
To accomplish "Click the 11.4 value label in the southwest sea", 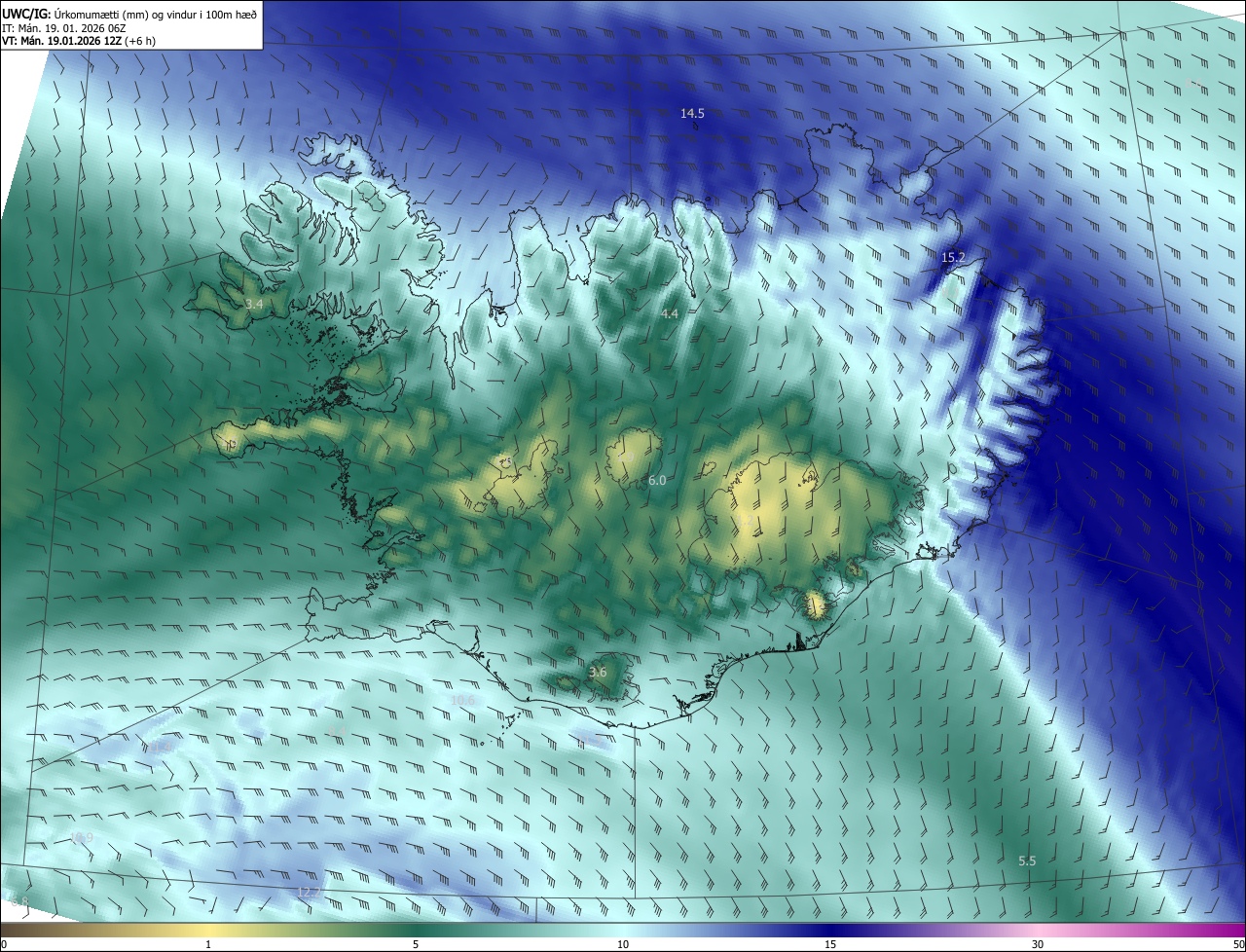I will 161,748.
